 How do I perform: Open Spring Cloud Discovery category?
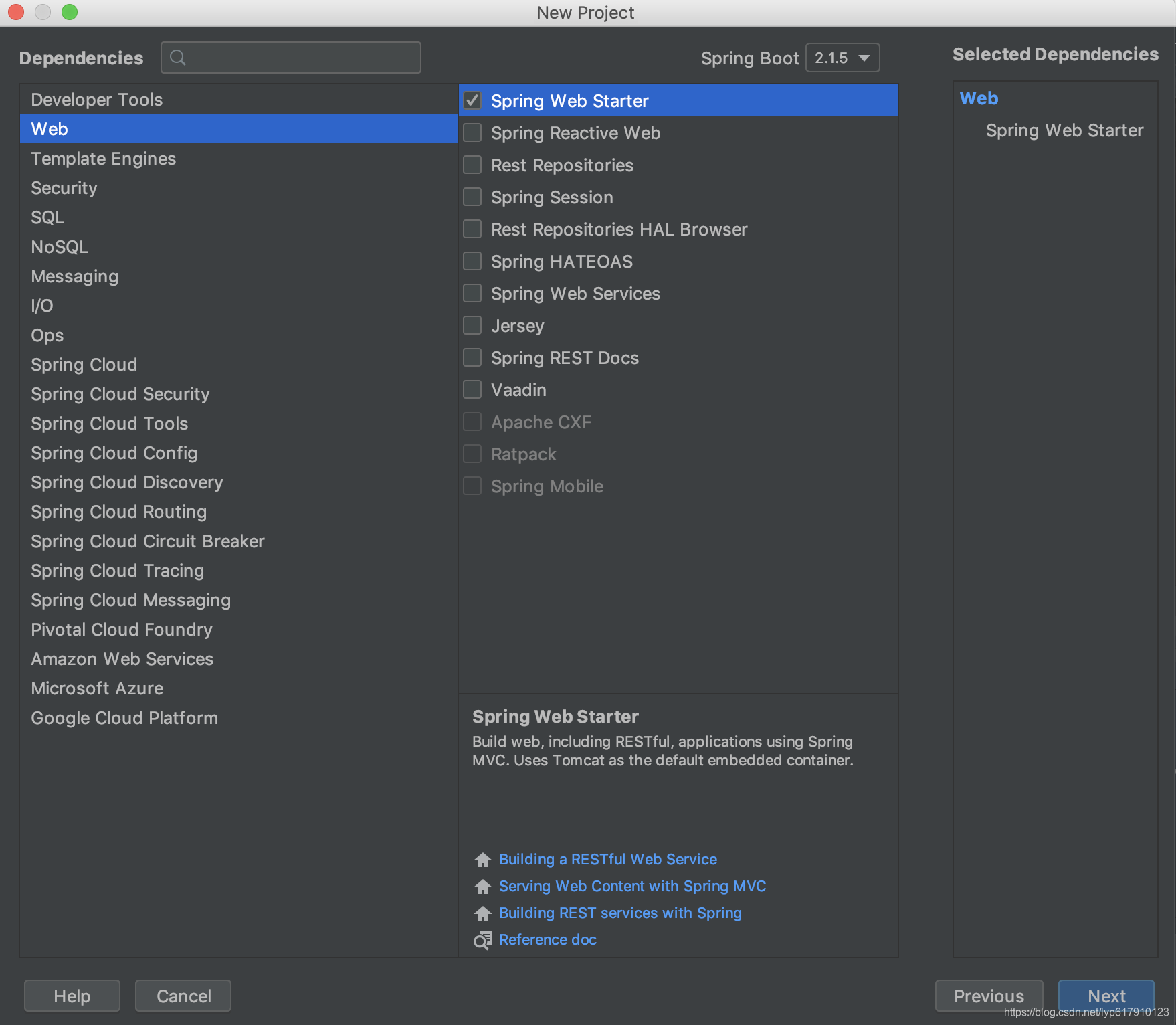pyautogui.click(x=238, y=482)
